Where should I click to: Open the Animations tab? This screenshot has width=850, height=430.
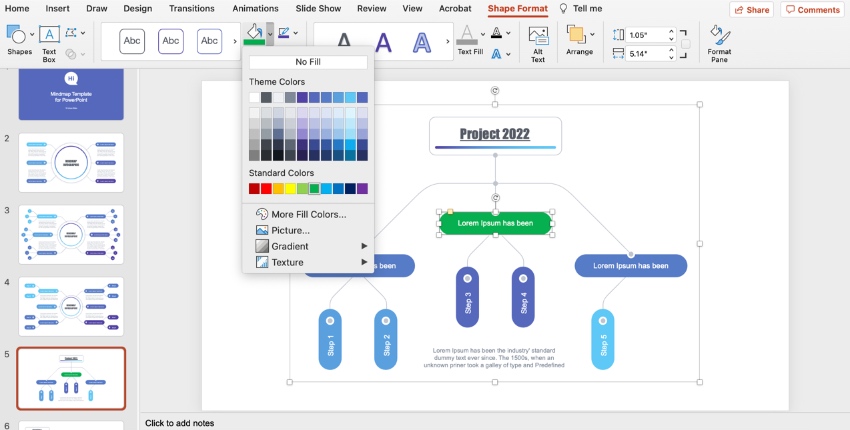255,8
